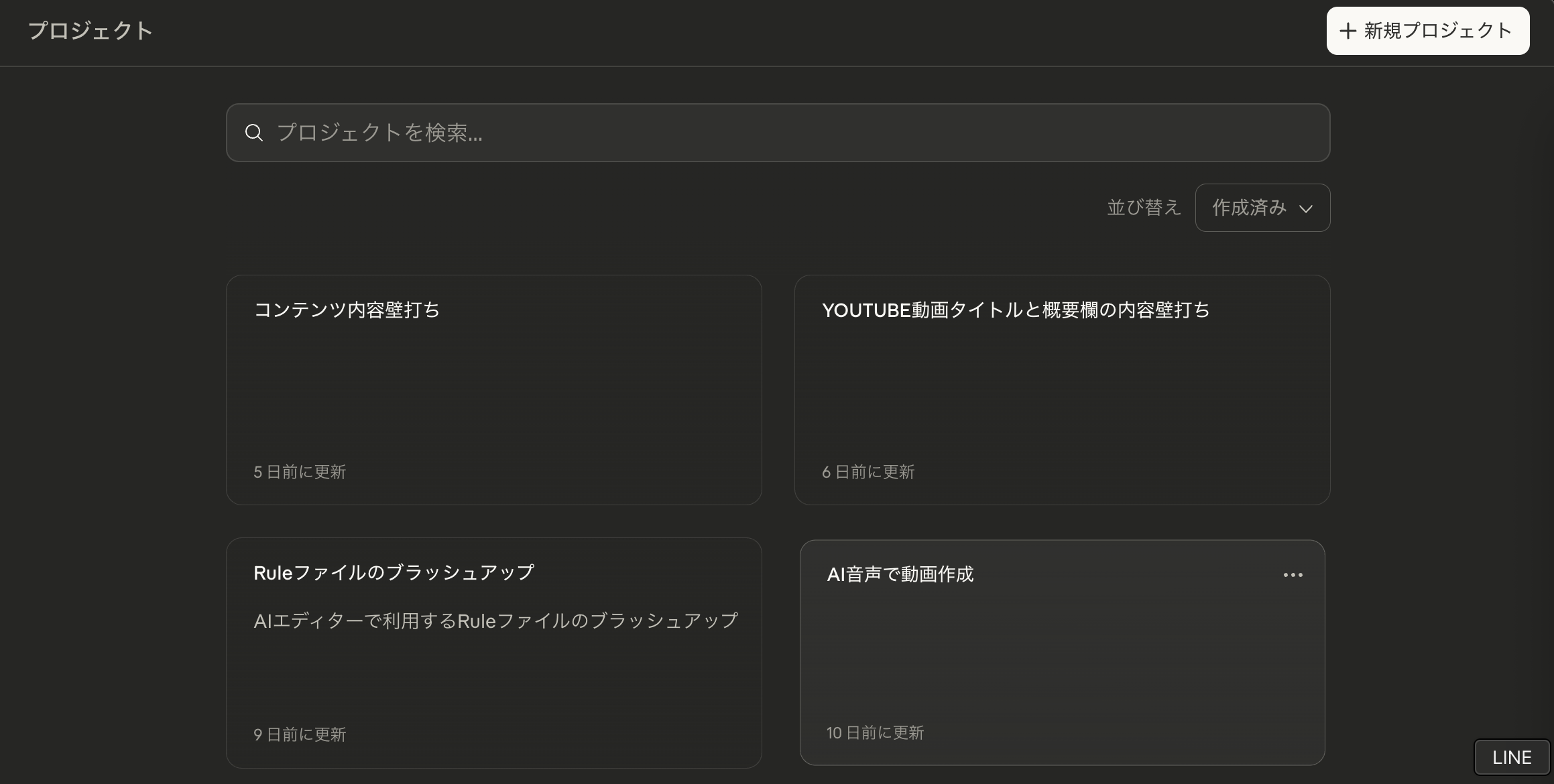Open the Ruleファイルのブラッシュアップ project title
1554x784 pixels.
coord(394,572)
